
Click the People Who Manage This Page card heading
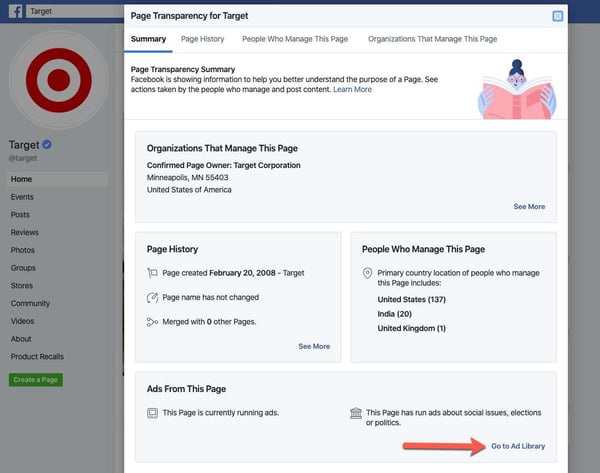424,250
